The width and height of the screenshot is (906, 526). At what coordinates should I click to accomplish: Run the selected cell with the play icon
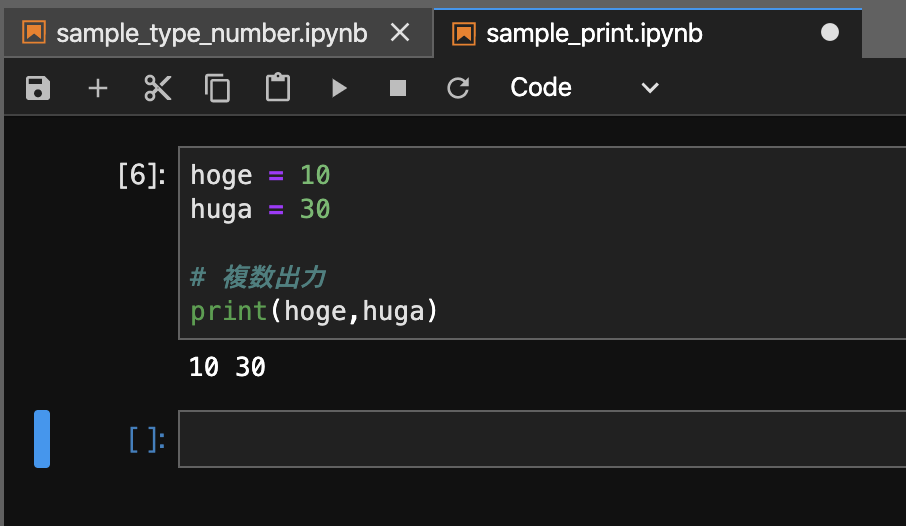[339, 88]
